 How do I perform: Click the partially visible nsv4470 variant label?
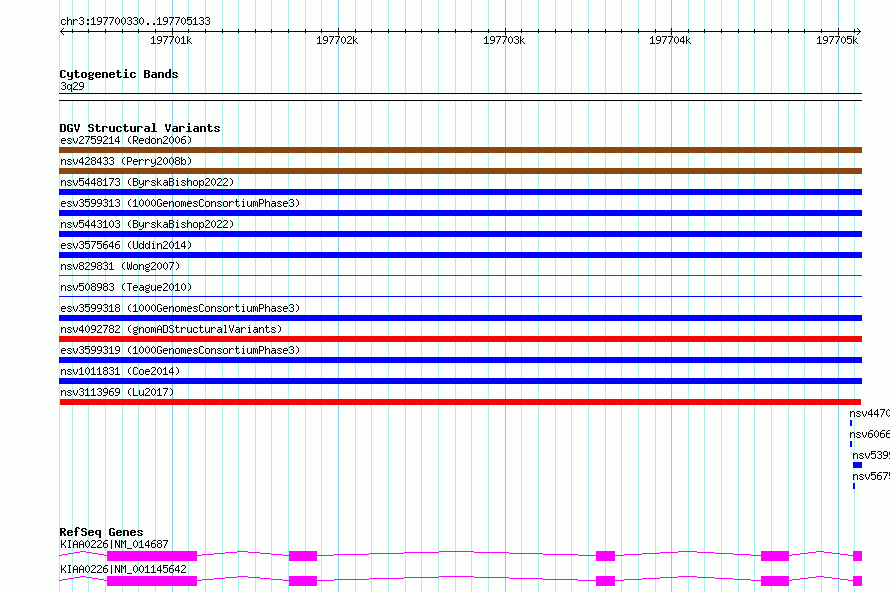pyautogui.click(x=870, y=413)
